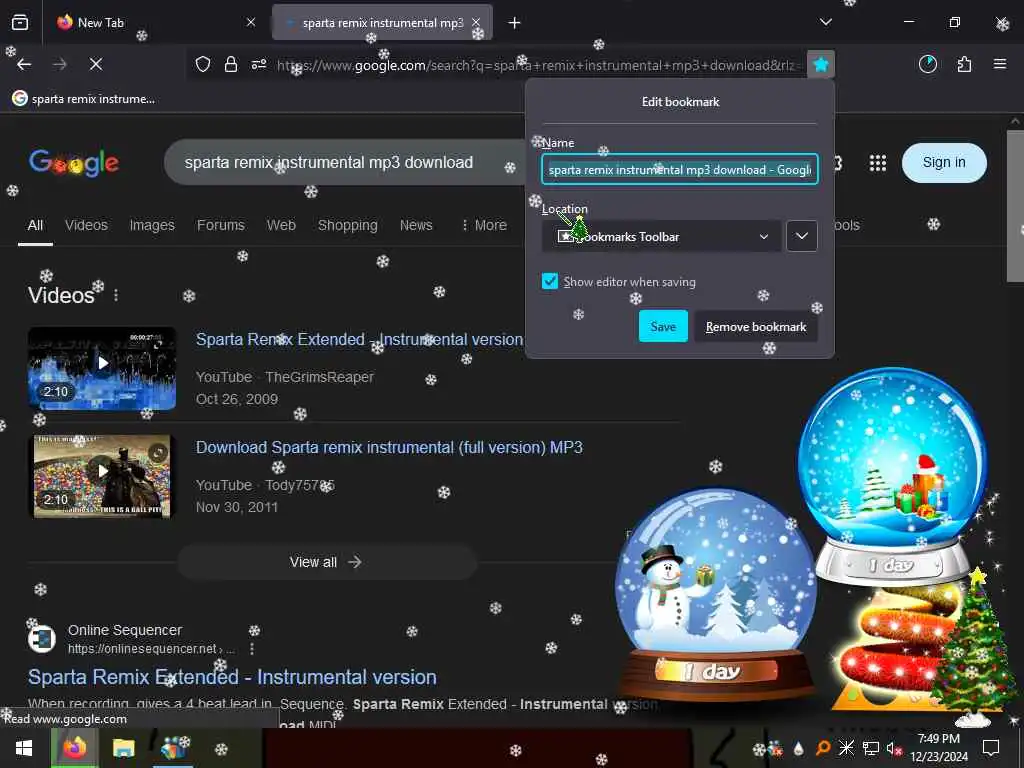Open a new tab with plus button
Image resolution: width=1024 pixels, height=768 pixels.
pyautogui.click(x=515, y=23)
